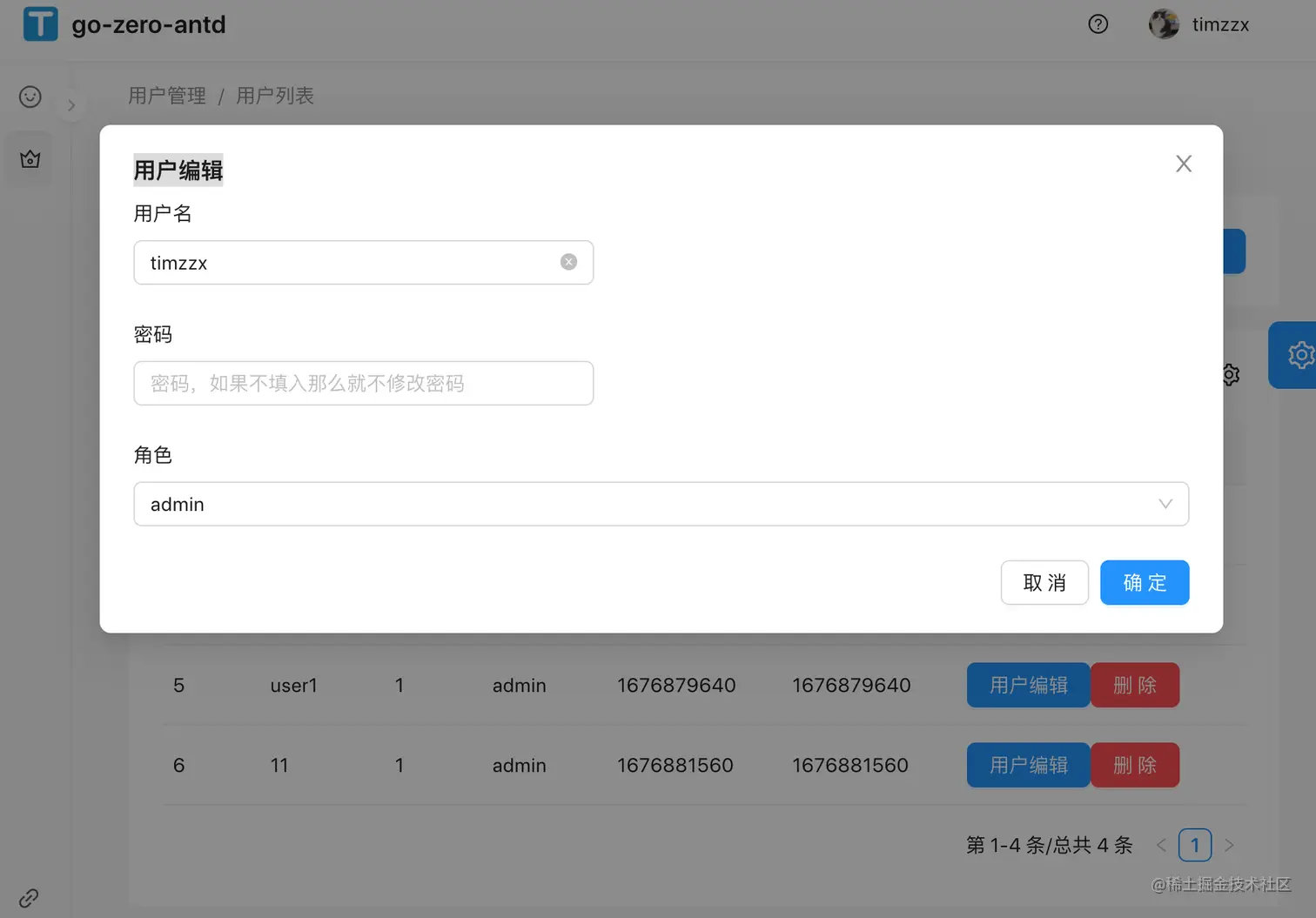Click the 用户管理 breadcrumb
Image resolution: width=1316 pixels, height=918 pixels.
pyautogui.click(x=167, y=96)
